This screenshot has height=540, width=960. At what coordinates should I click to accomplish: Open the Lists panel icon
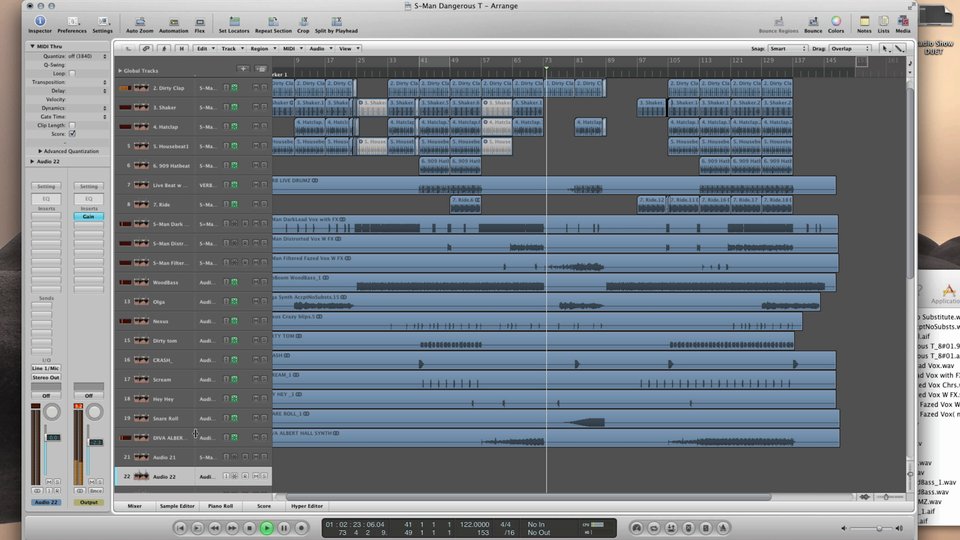click(x=883, y=23)
